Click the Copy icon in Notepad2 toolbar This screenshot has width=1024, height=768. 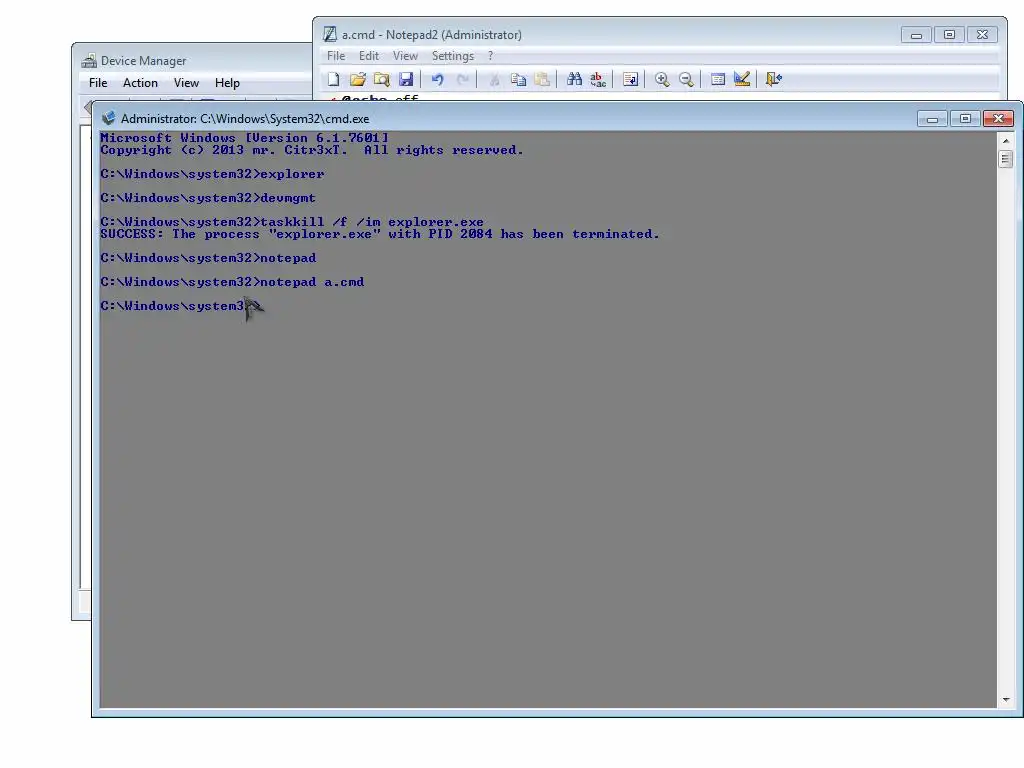point(519,80)
